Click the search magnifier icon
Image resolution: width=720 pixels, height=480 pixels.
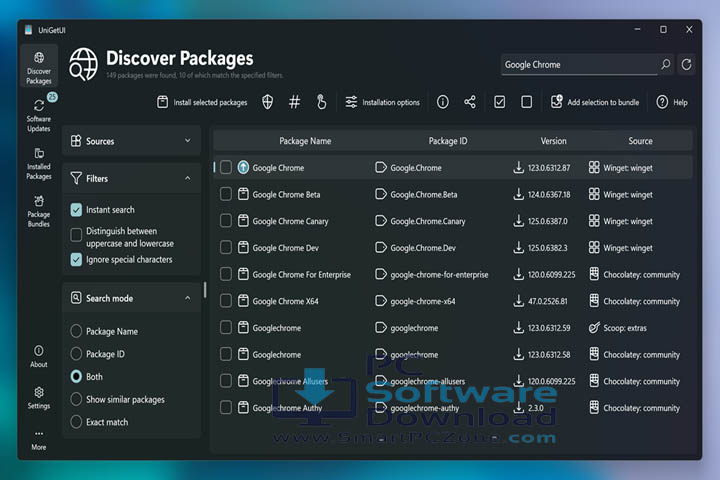point(666,64)
